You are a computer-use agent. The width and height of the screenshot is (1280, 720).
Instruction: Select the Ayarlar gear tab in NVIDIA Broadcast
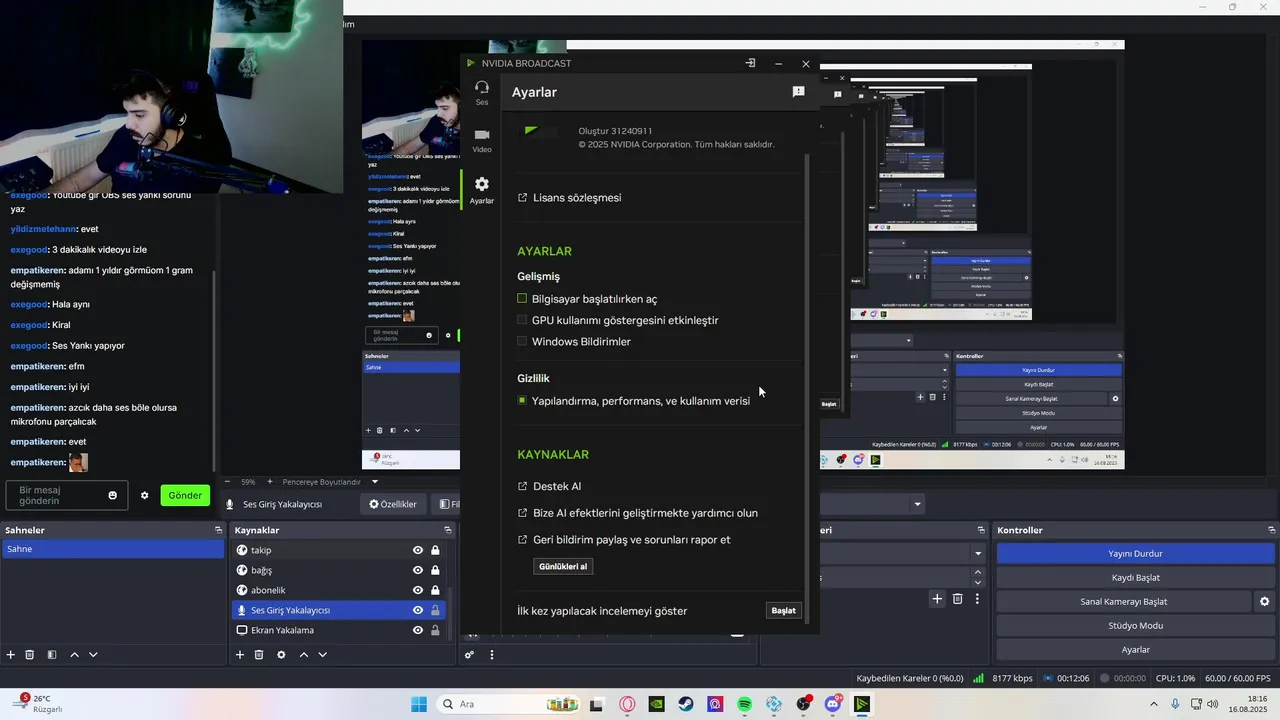point(482,190)
